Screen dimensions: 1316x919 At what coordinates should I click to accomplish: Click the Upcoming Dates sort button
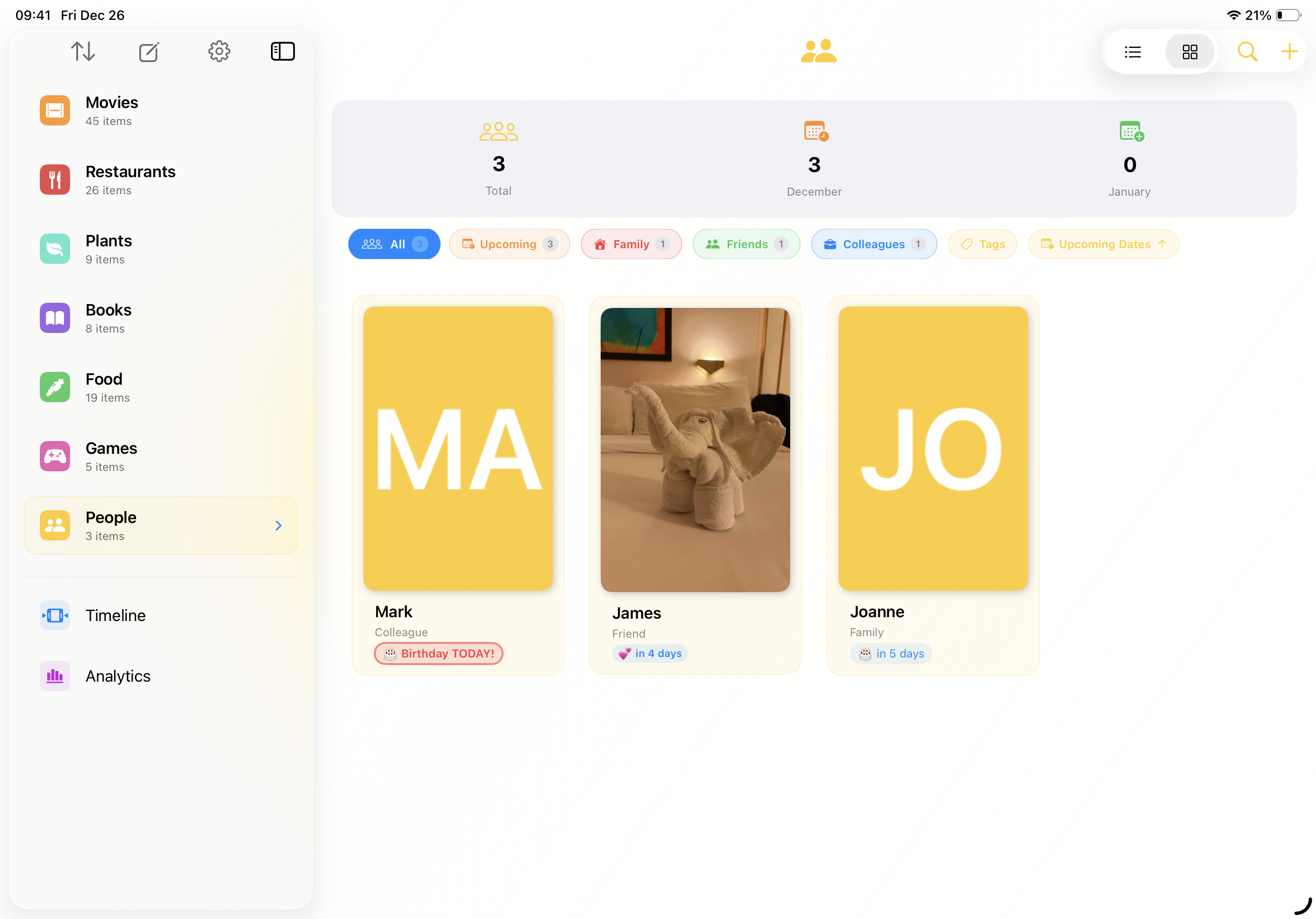tap(1103, 243)
